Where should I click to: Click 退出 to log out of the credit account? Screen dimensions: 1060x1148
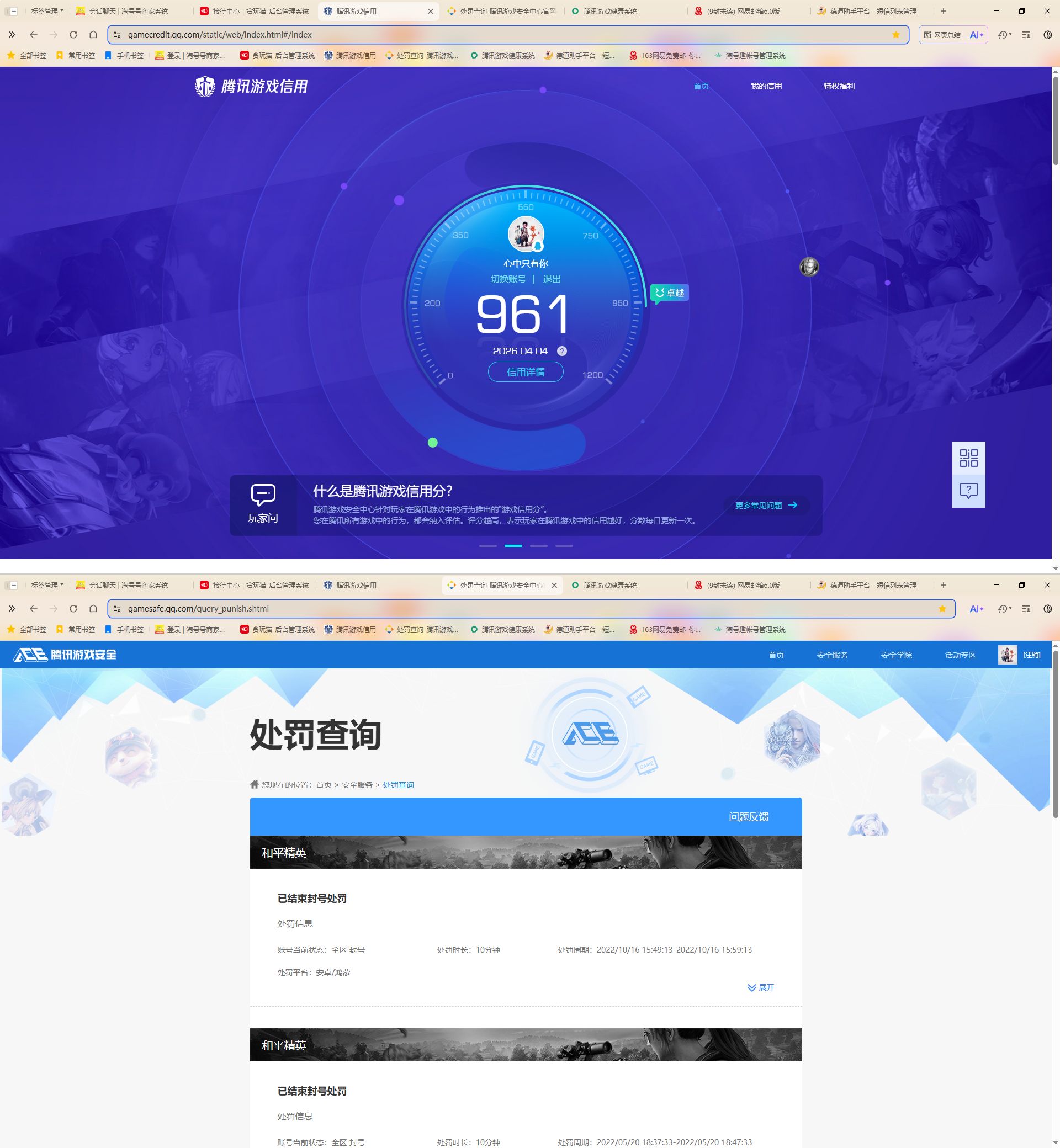554,279
